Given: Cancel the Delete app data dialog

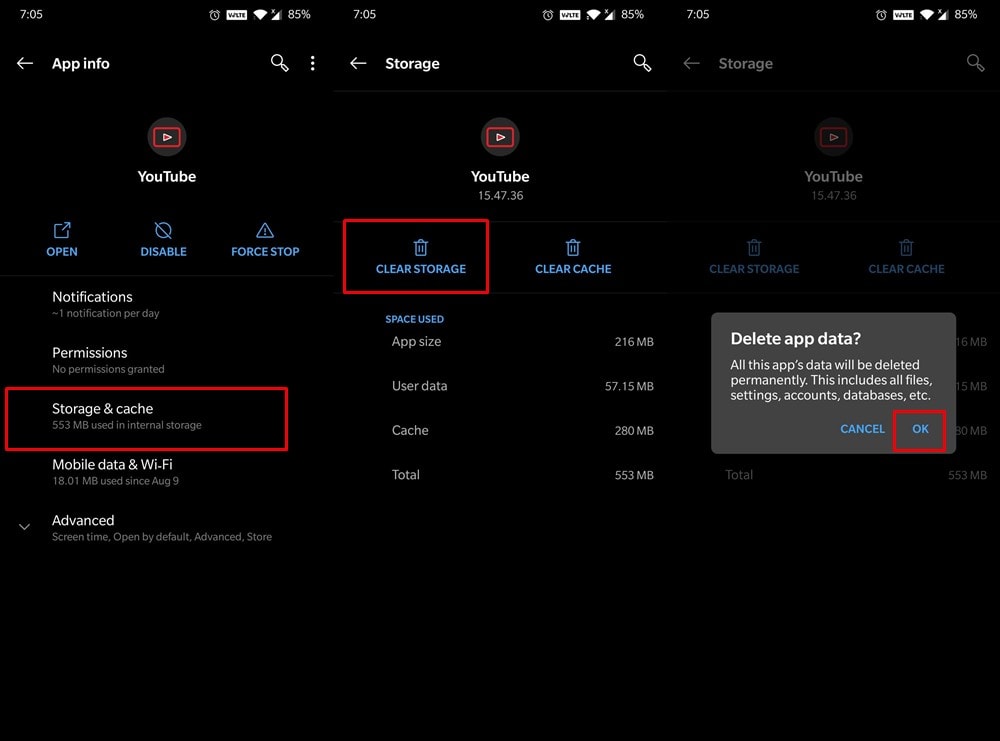Looking at the screenshot, I should [x=862, y=429].
